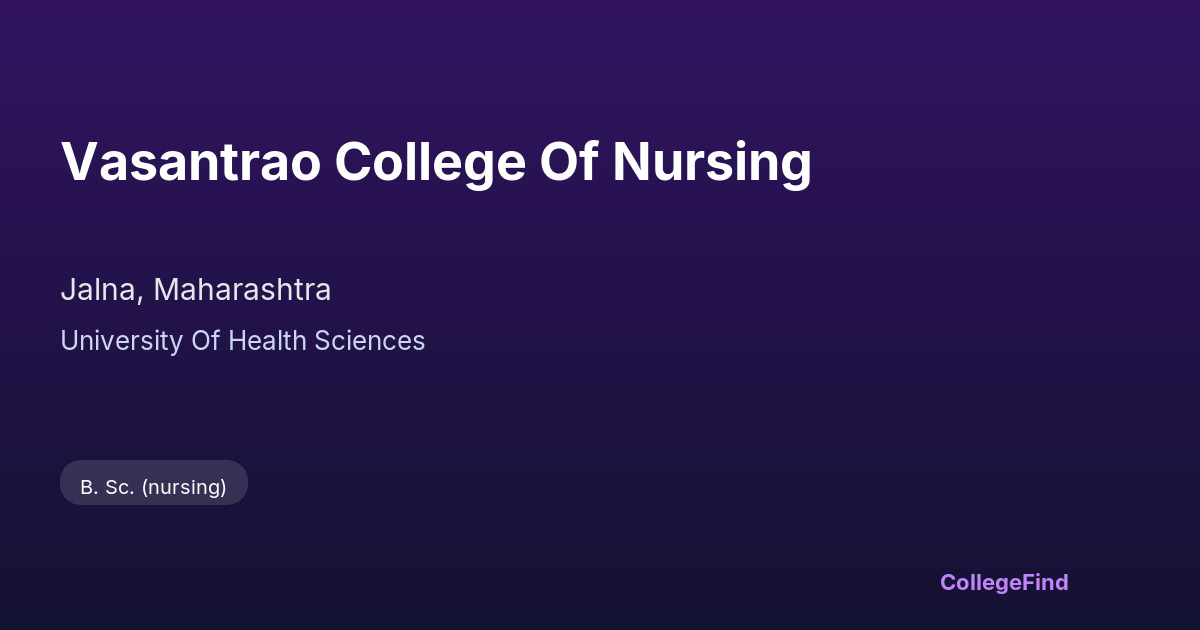Click the word Nursing in the heading
Viewport: 1200px width, 630px height.
tap(711, 162)
